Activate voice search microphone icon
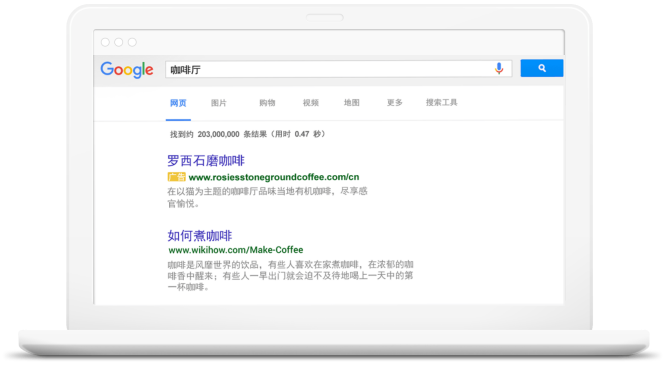 pyautogui.click(x=499, y=68)
